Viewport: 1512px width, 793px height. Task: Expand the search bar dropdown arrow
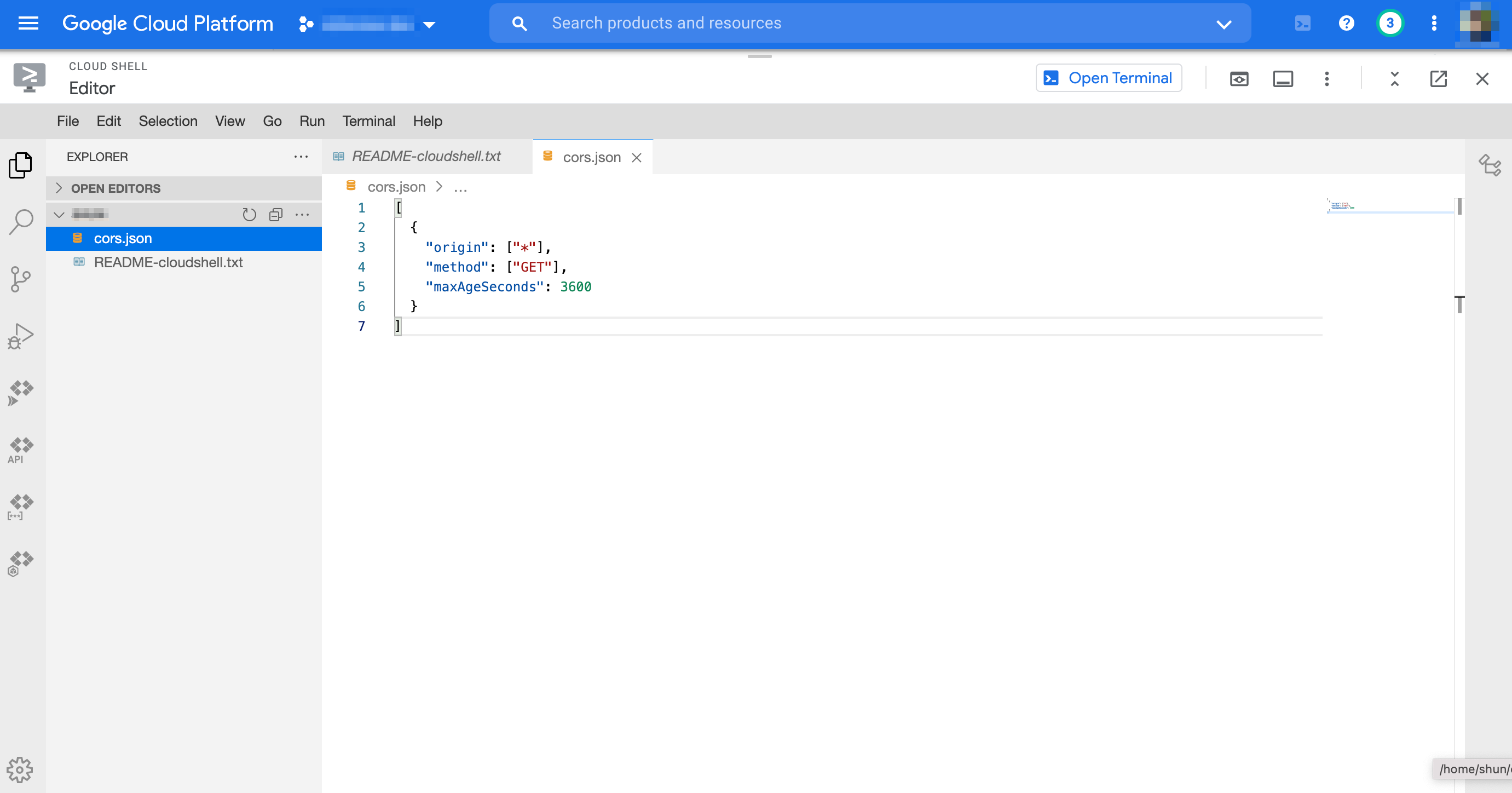tap(1224, 24)
